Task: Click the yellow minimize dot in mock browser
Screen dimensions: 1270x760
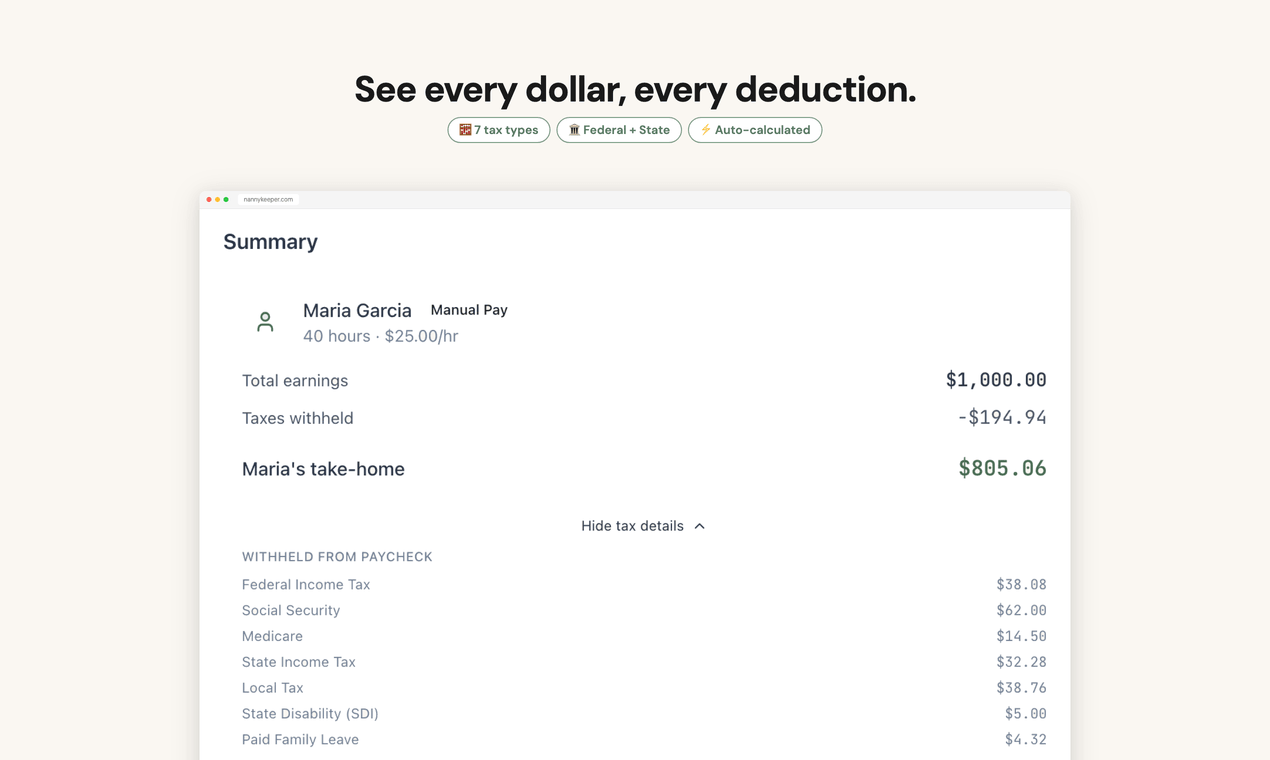Action: (x=217, y=199)
